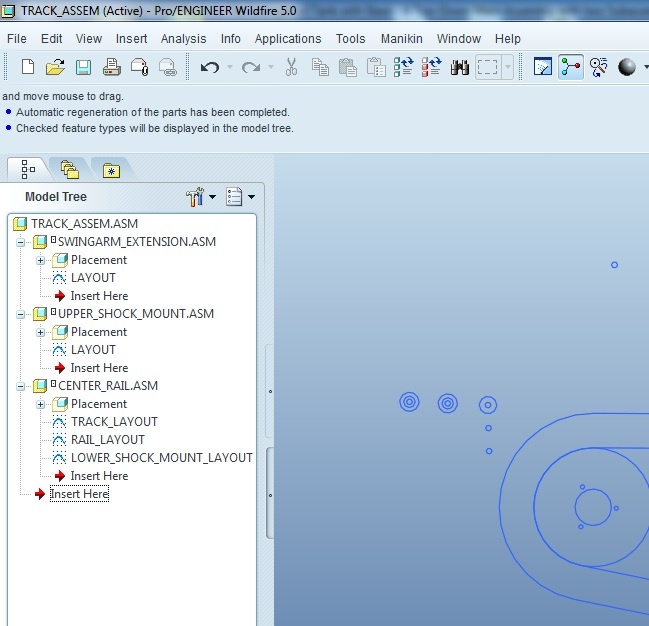This screenshot has height=626, width=649.
Task: Open the Window menu
Action: coord(459,39)
